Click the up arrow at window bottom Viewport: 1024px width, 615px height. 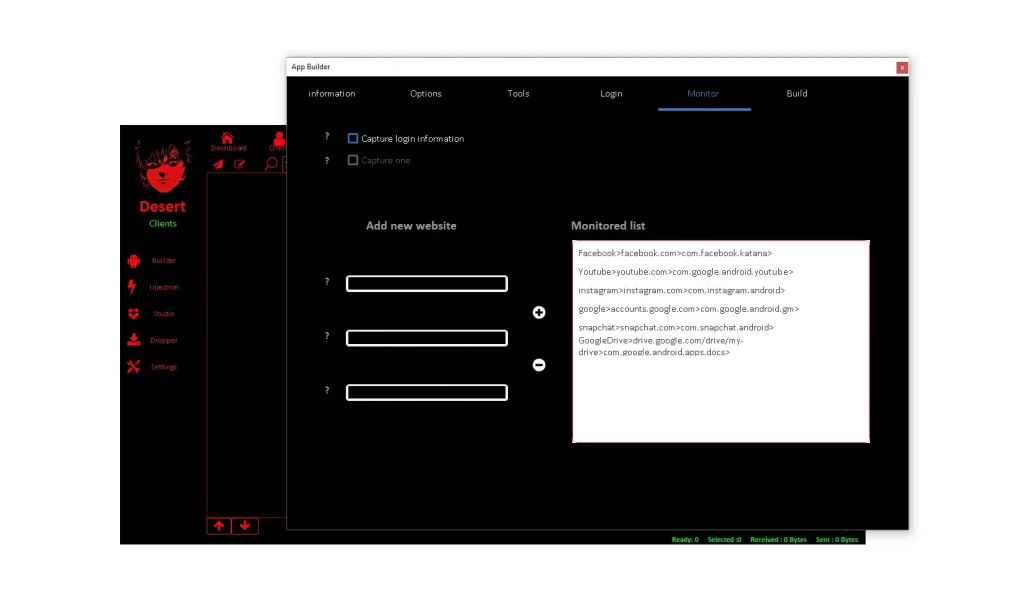219,525
